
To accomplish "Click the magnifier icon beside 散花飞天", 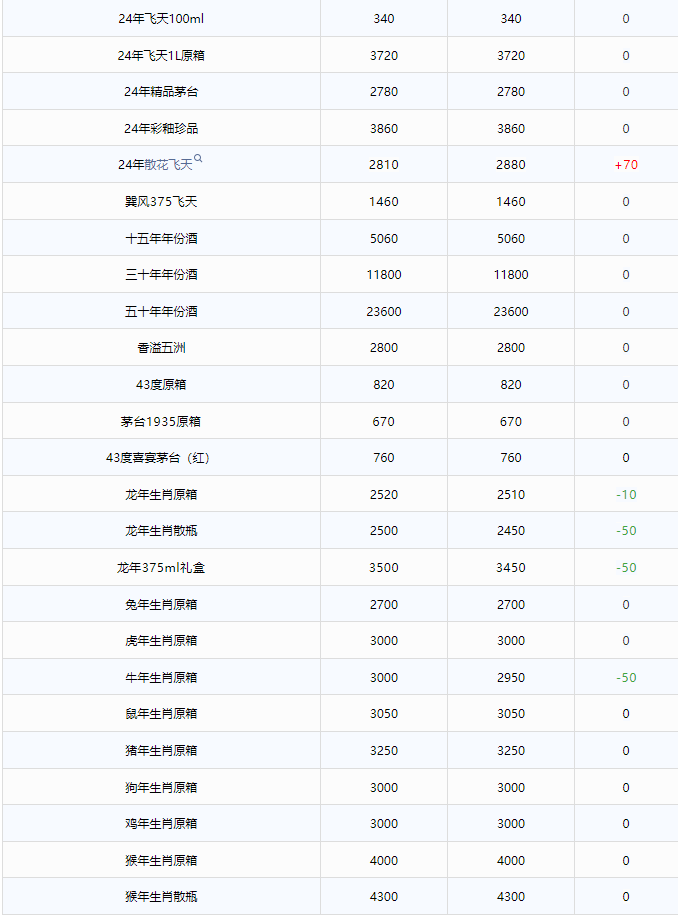I will click(x=198, y=158).
